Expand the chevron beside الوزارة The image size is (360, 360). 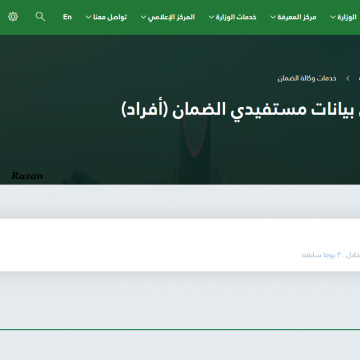[333, 17]
